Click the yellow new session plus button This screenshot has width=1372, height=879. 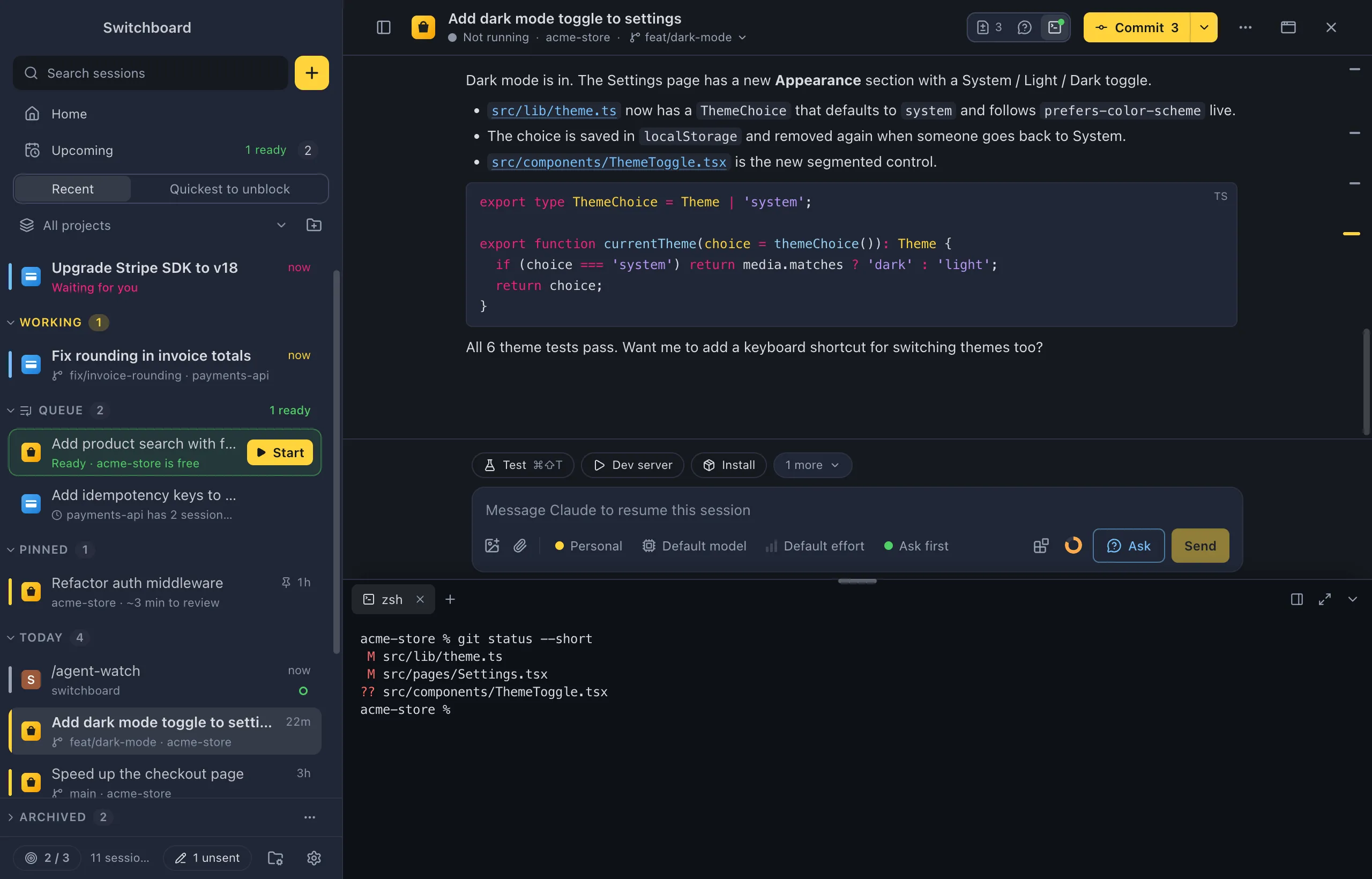311,73
